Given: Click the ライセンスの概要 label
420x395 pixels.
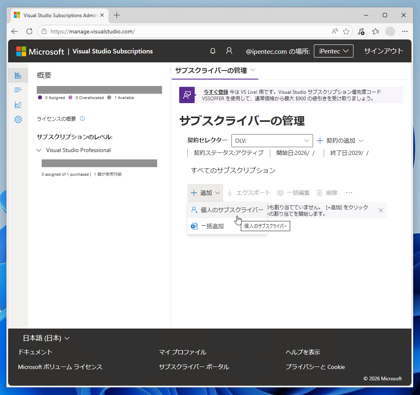Looking at the screenshot, I should pos(56,119).
